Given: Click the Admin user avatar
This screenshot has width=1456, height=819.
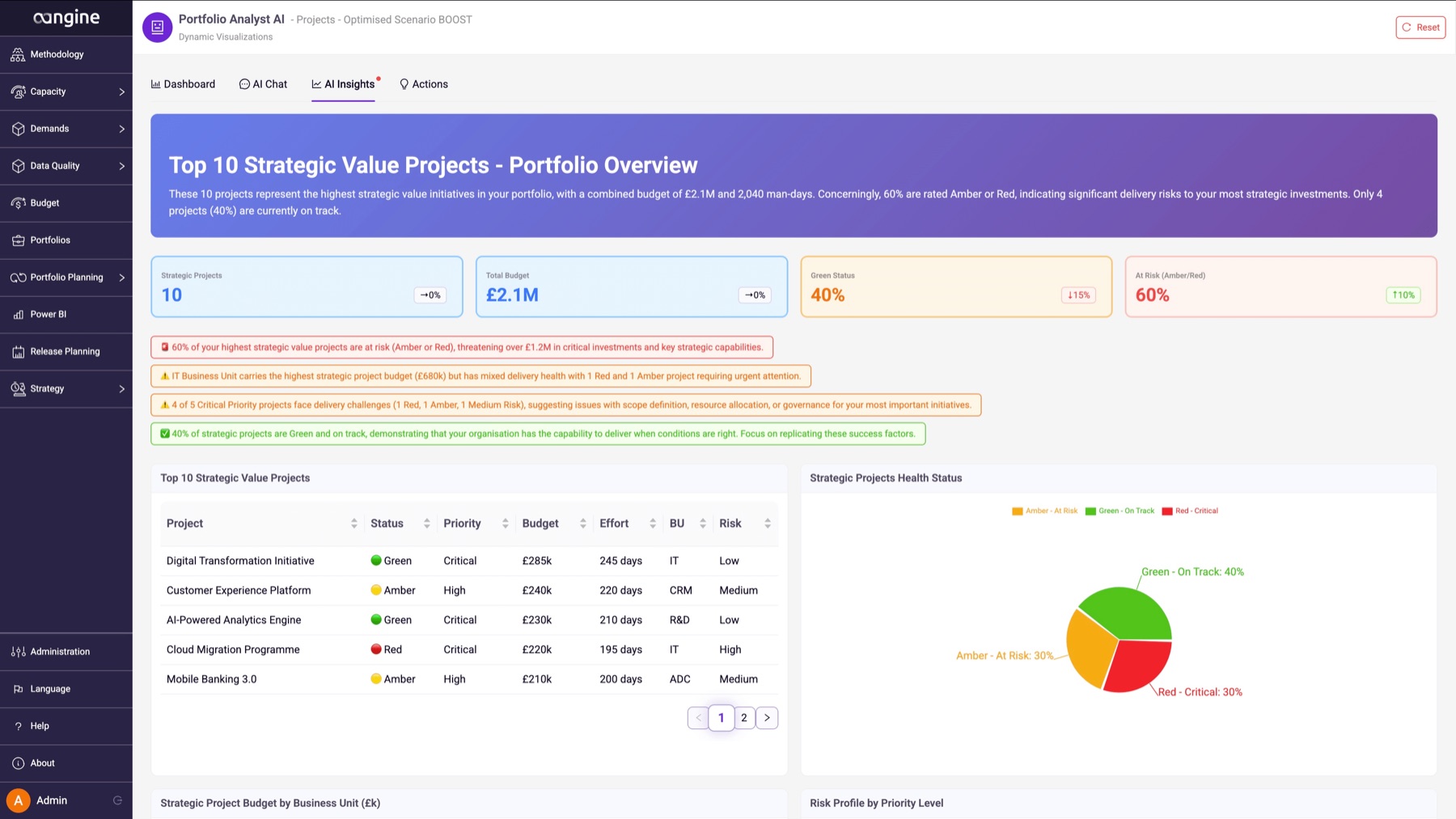Looking at the screenshot, I should coord(18,800).
